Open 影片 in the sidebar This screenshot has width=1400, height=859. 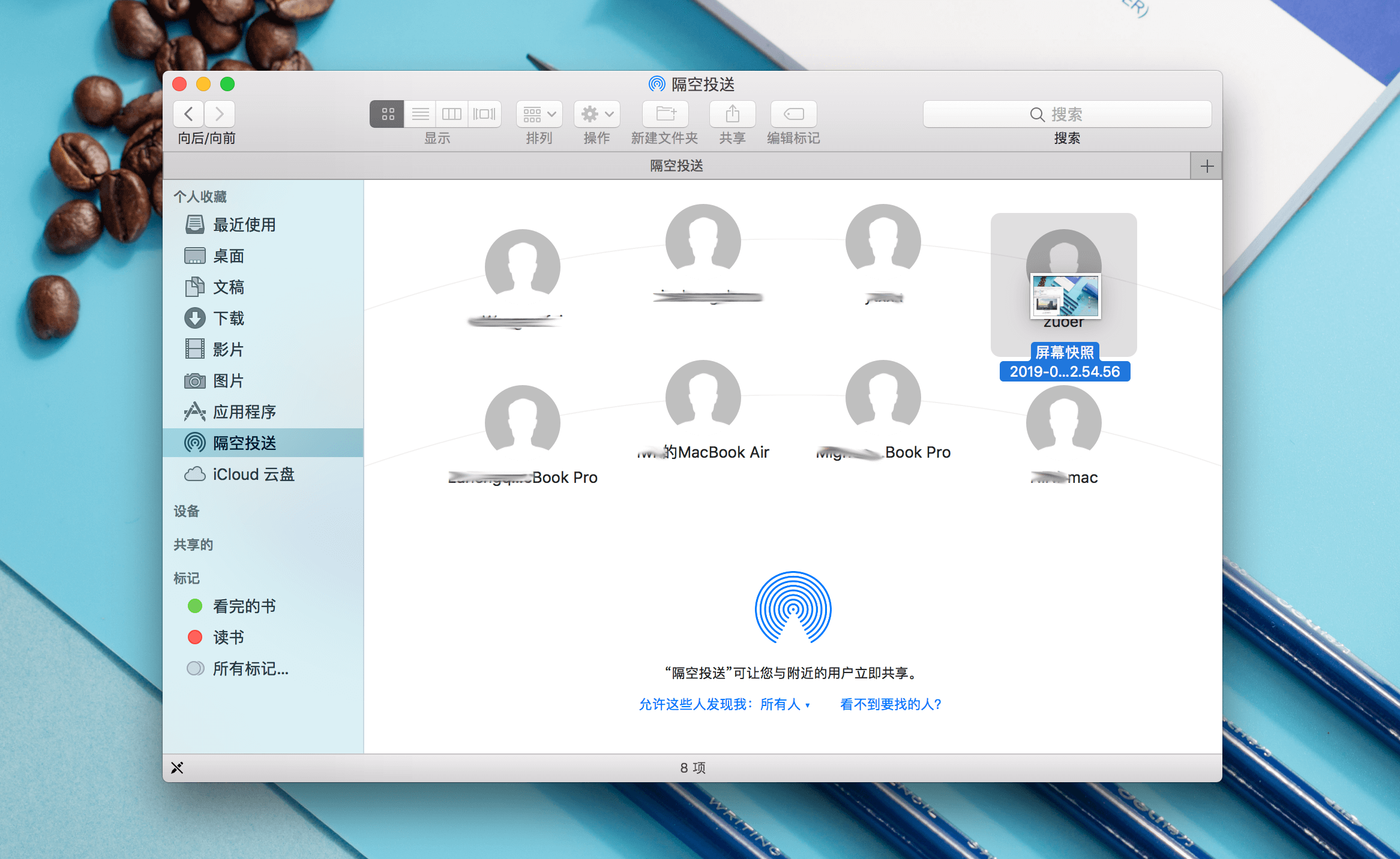(263, 350)
